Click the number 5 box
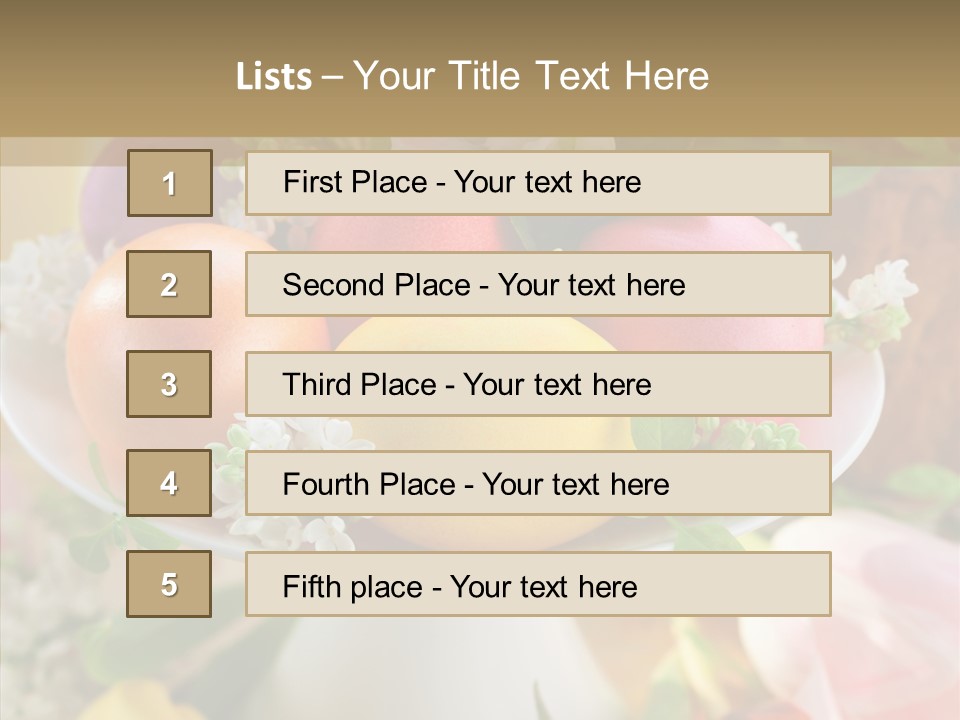960x720 pixels. (169, 584)
